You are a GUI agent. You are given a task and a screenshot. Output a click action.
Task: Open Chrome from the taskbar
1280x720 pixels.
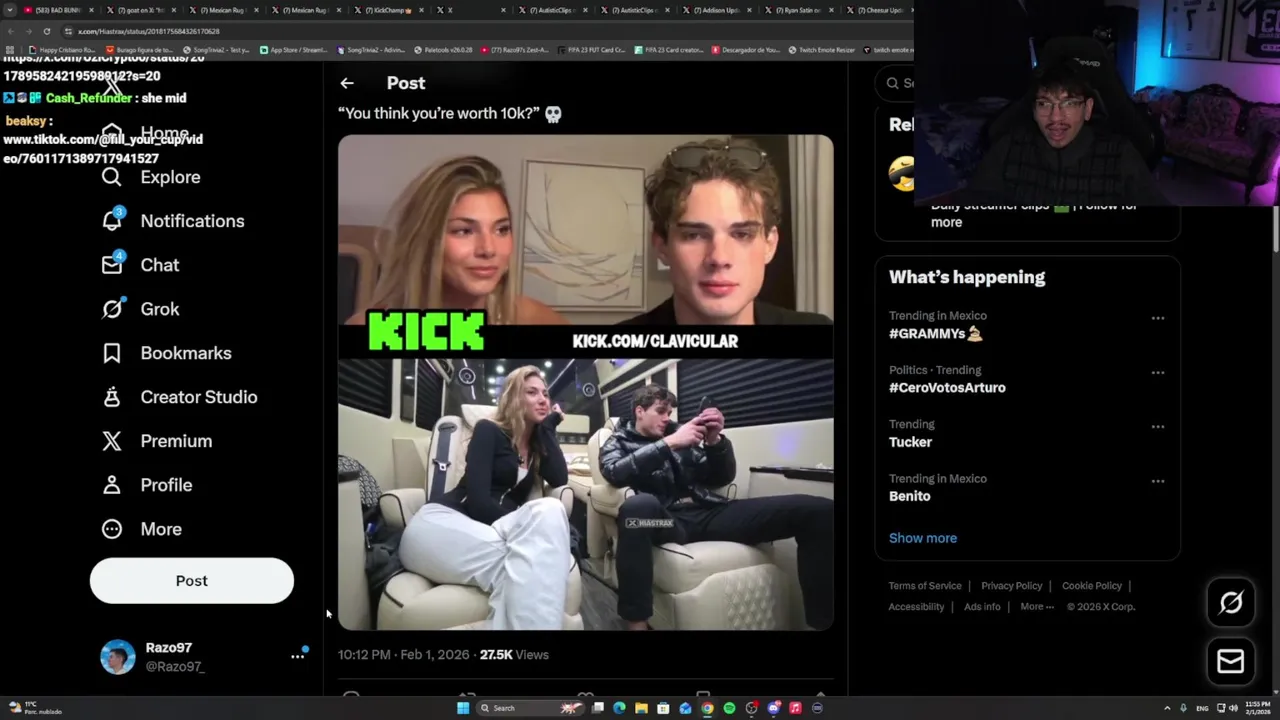[x=707, y=708]
